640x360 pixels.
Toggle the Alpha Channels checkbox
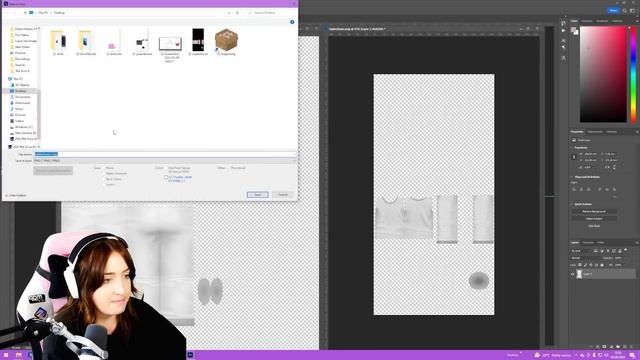[x=103, y=173]
